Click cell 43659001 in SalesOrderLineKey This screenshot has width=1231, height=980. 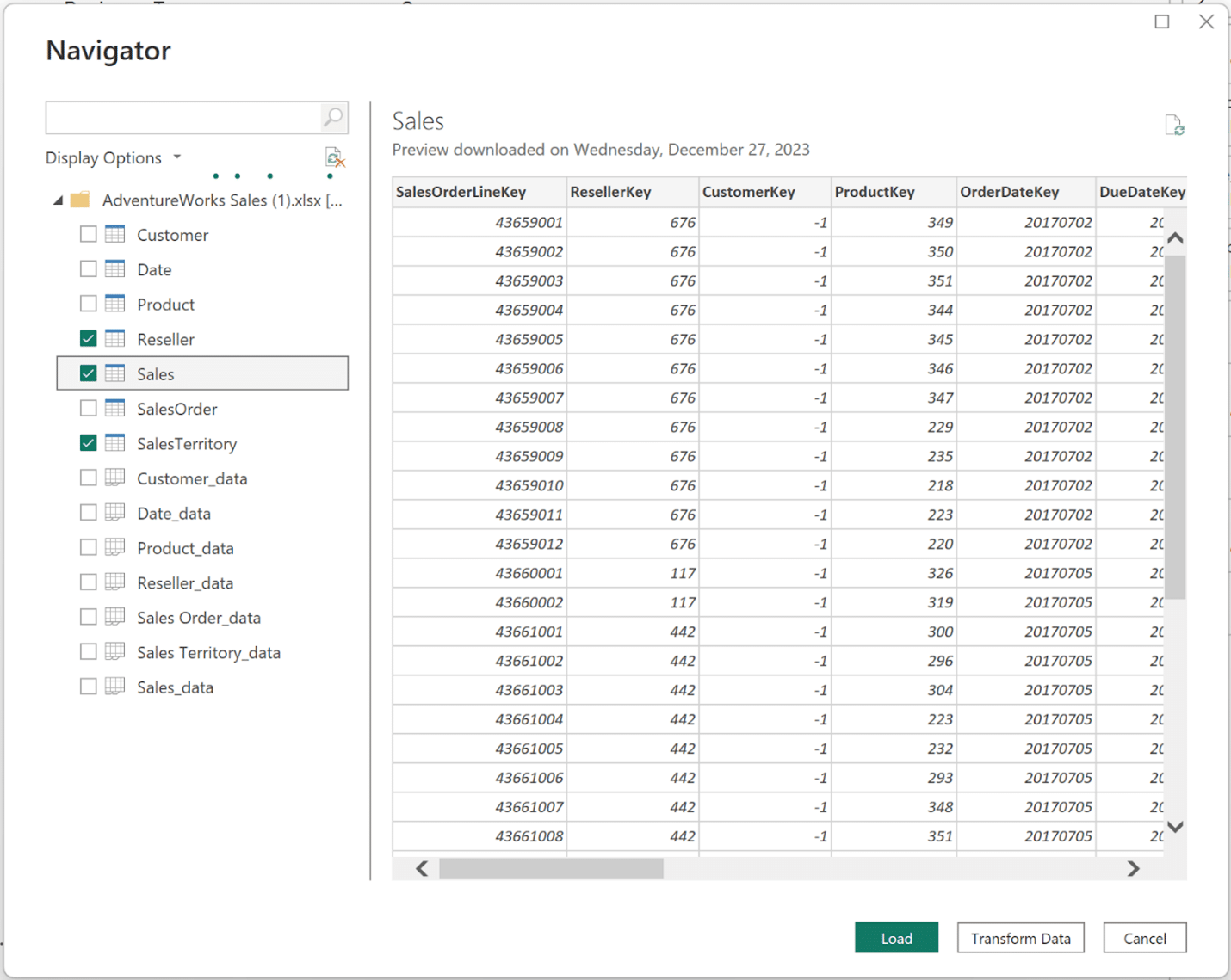pos(479,222)
